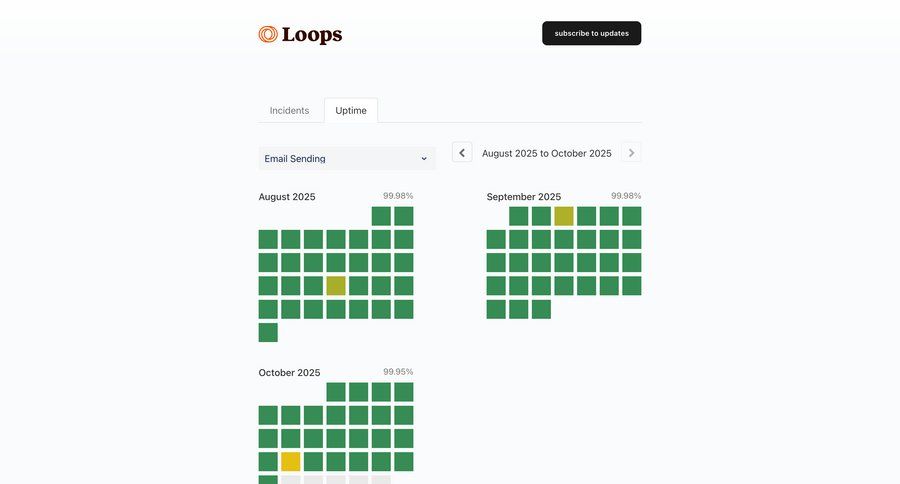Switch to the Incidents tab
Image resolution: width=900 pixels, height=484 pixels.
pos(289,111)
